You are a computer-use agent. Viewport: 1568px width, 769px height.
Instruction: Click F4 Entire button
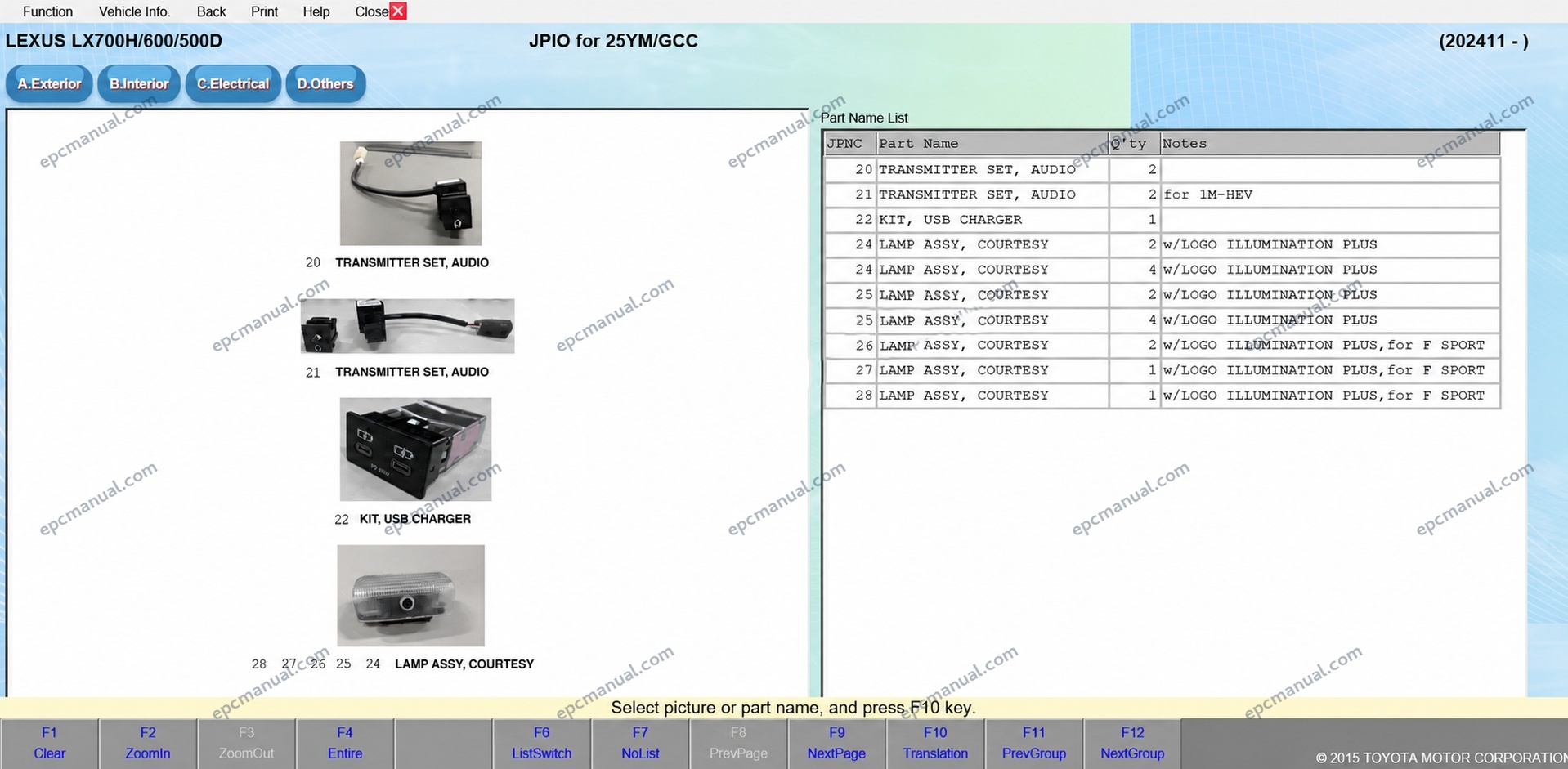(345, 743)
